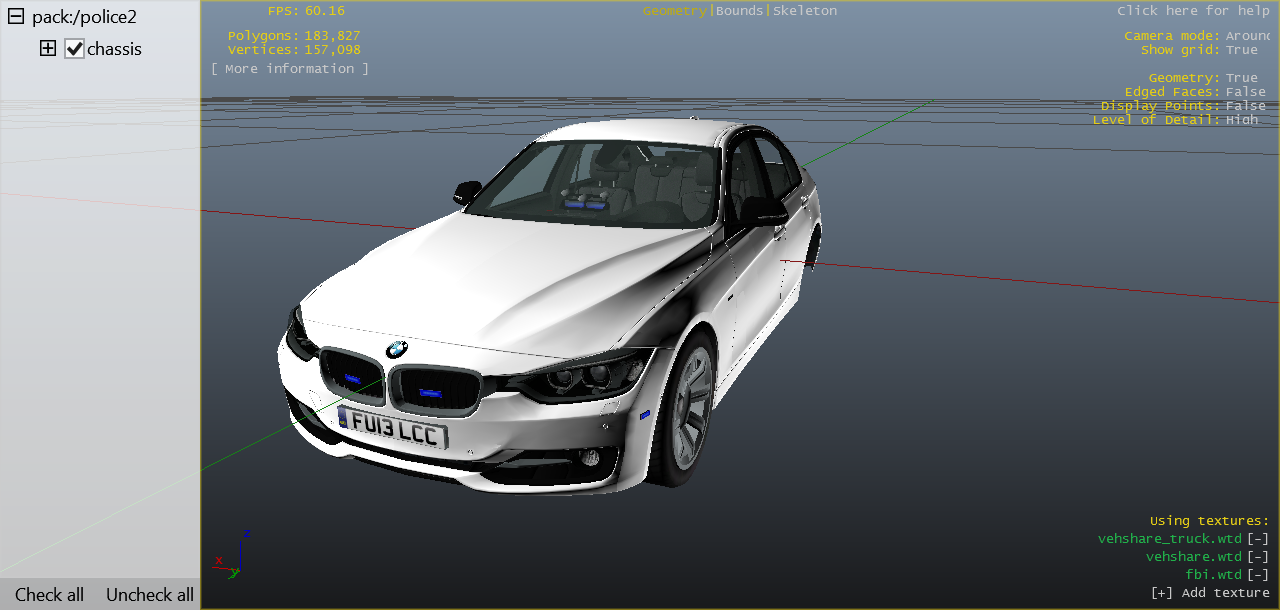Image resolution: width=1280 pixels, height=610 pixels.
Task: Toggle the Edged Faces setting
Action: click(x=1245, y=92)
